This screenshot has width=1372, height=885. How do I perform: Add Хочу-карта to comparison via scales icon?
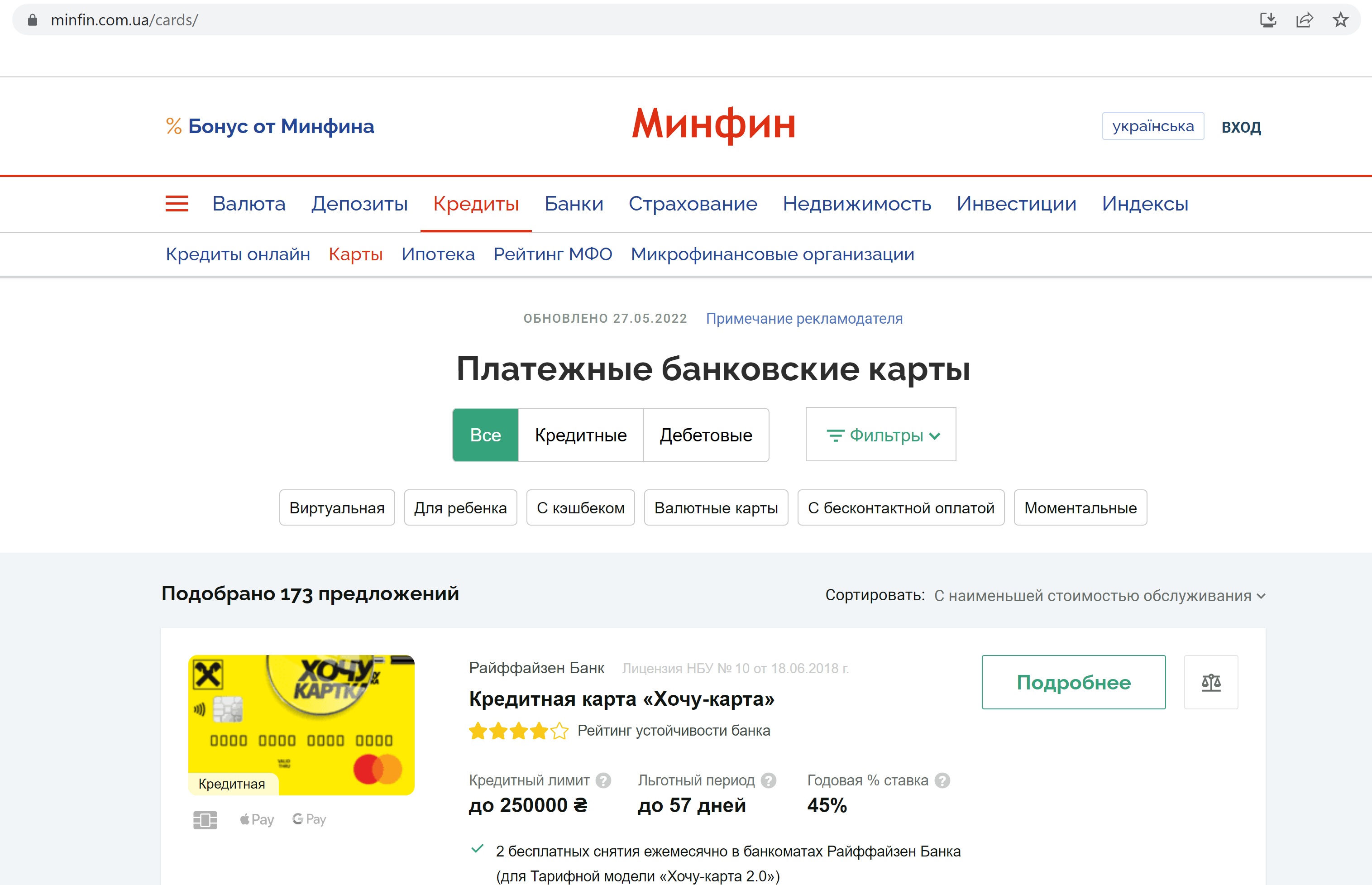1211,682
